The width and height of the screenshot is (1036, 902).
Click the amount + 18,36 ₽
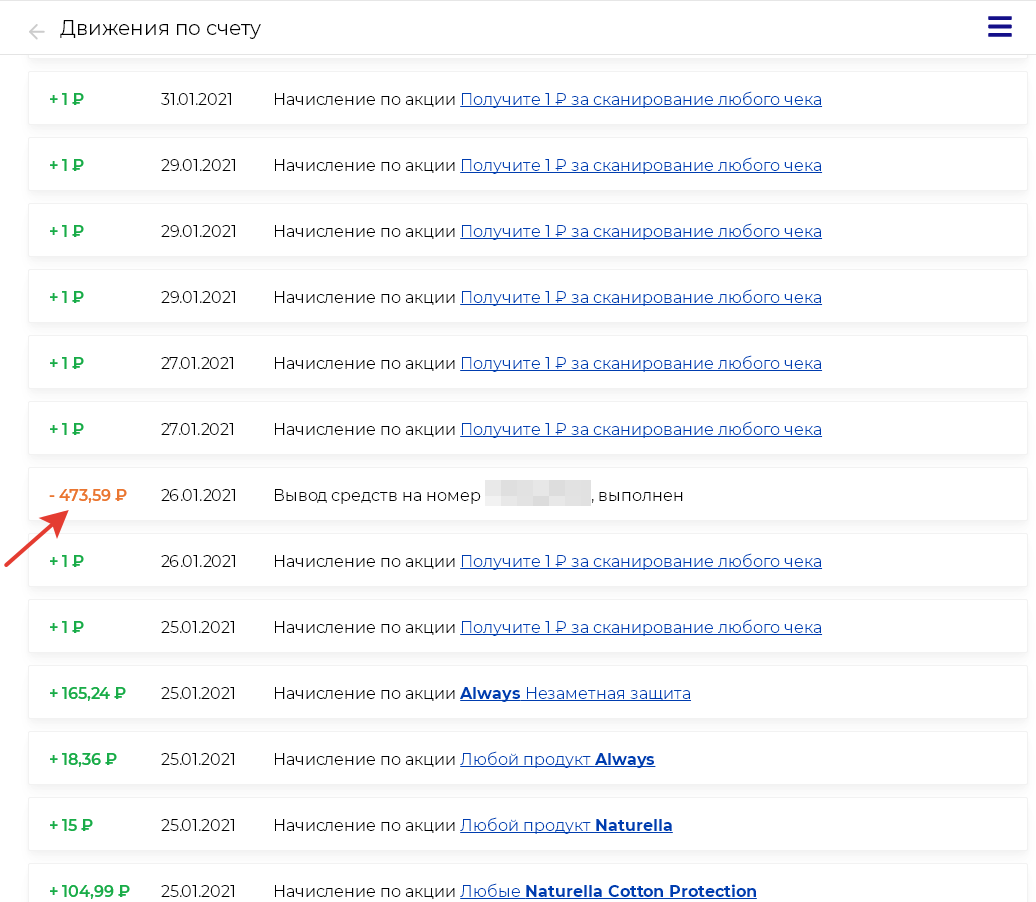click(83, 759)
